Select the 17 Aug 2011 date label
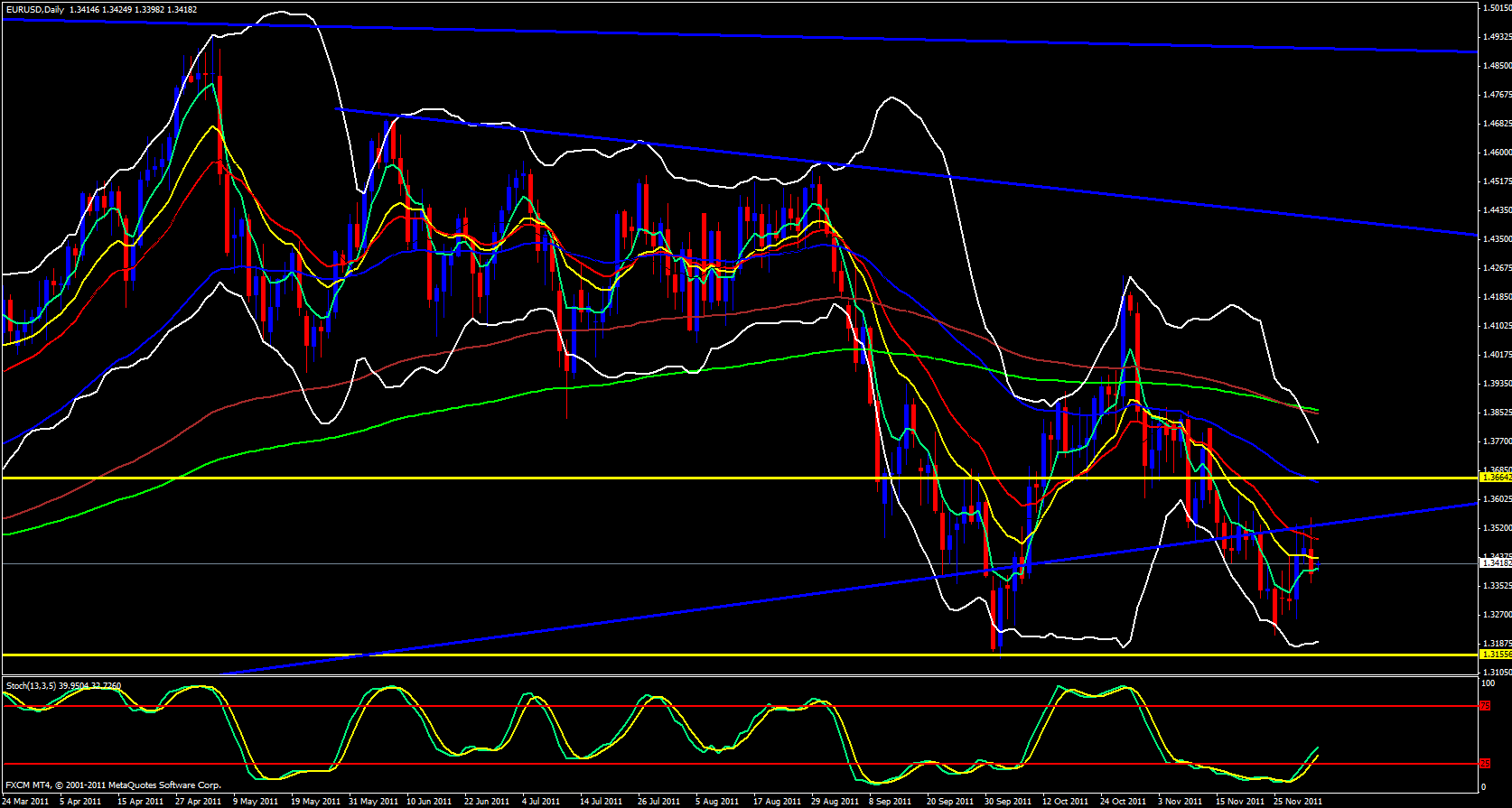This screenshot has height=808, width=1512. coord(777,801)
